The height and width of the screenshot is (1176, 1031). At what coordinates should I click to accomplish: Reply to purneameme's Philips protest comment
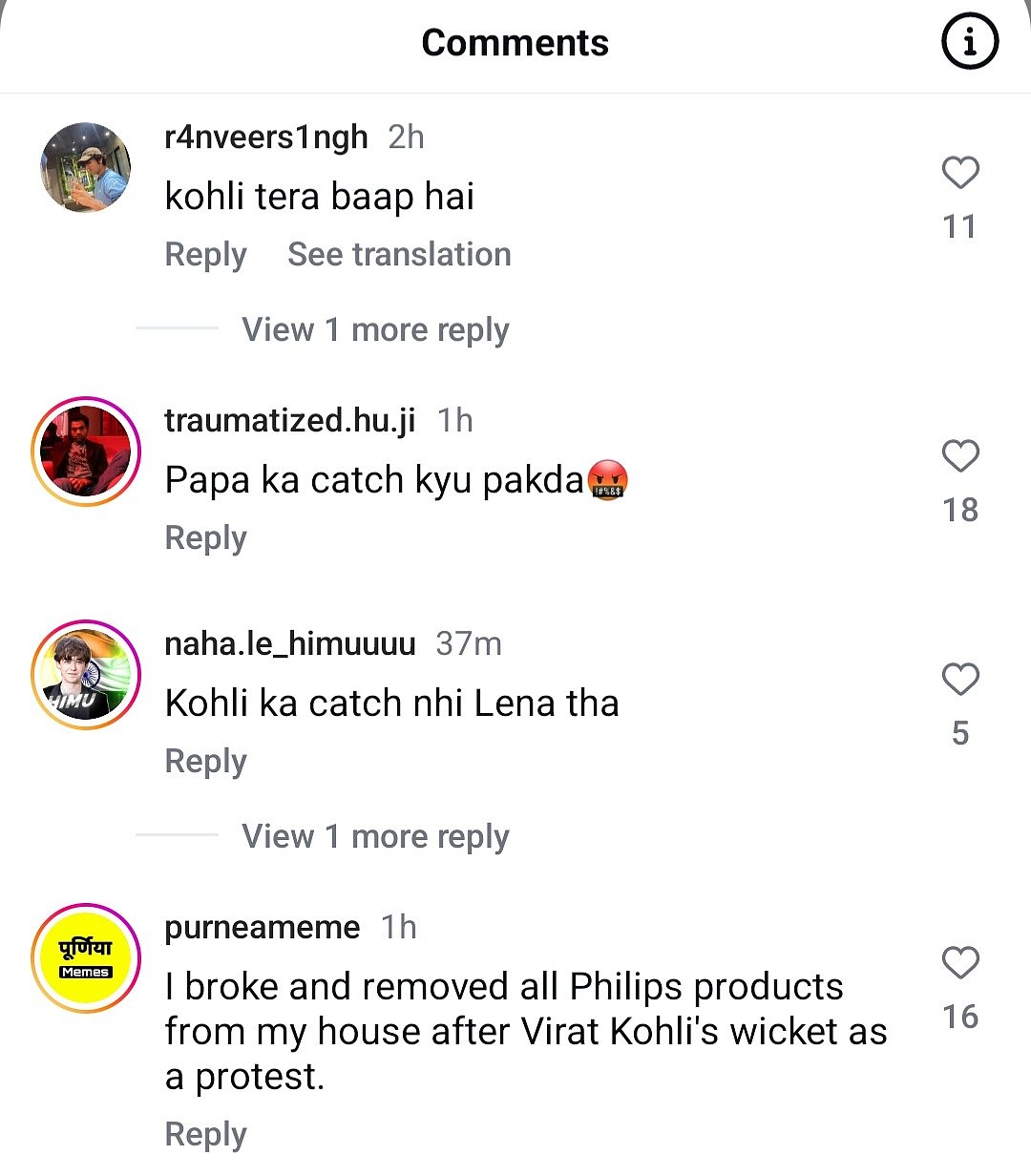[x=205, y=1135]
